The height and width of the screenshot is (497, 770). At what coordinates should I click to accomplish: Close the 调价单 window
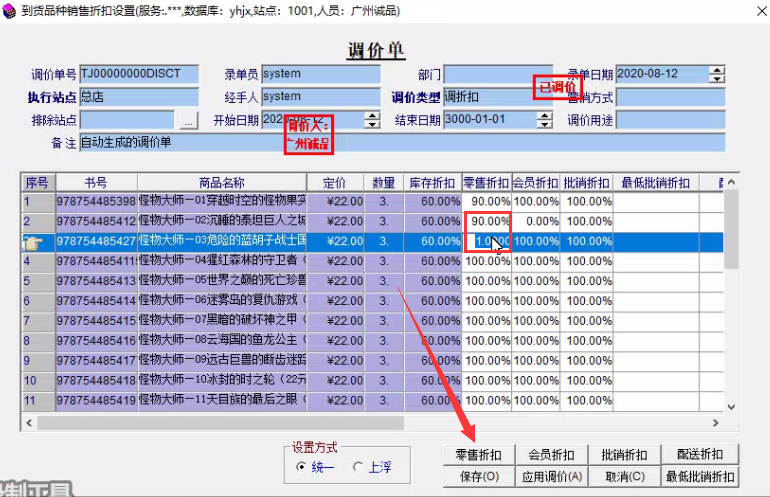(x=762, y=11)
